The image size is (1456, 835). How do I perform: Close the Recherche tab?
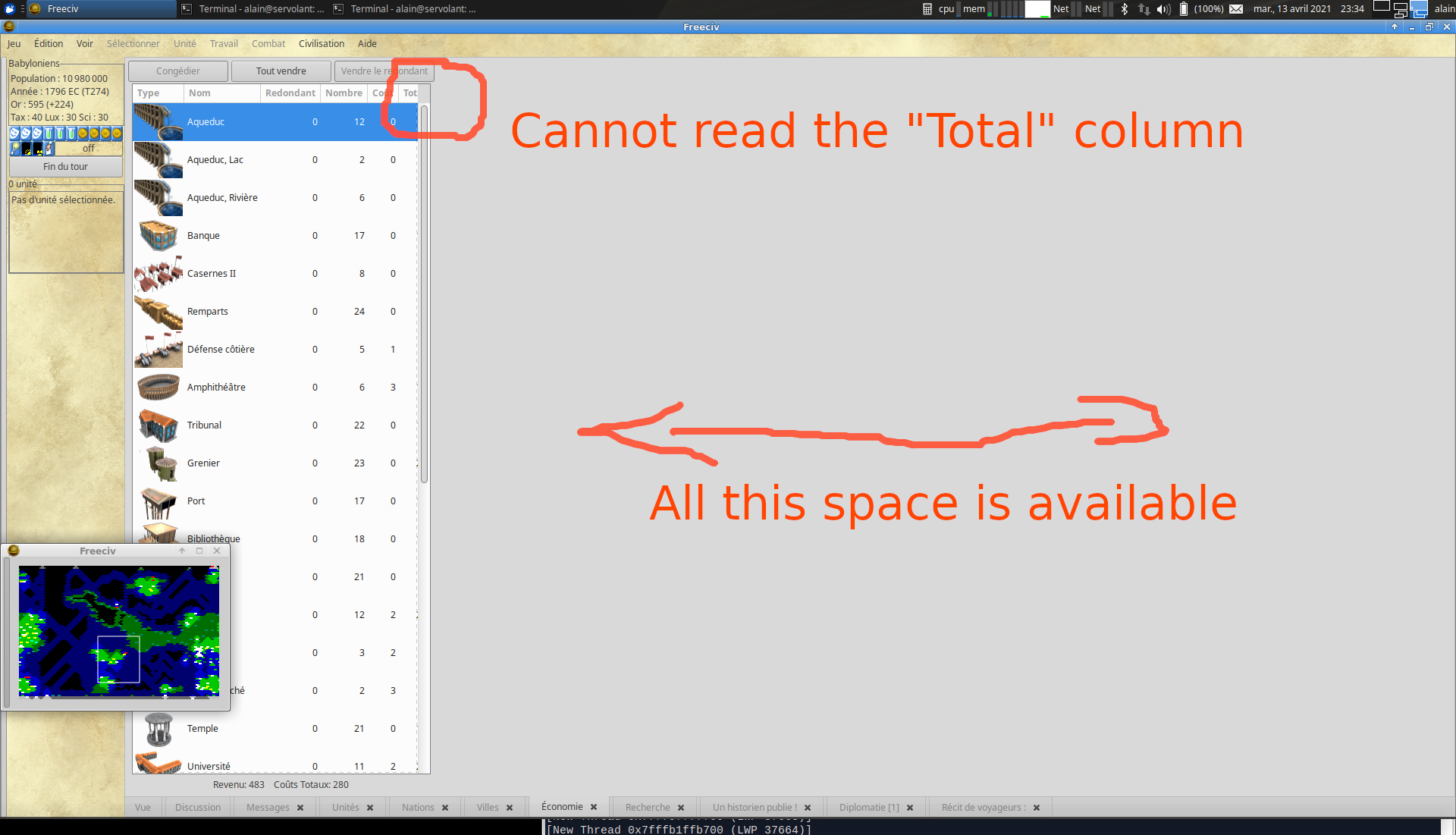[x=681, y=808]
